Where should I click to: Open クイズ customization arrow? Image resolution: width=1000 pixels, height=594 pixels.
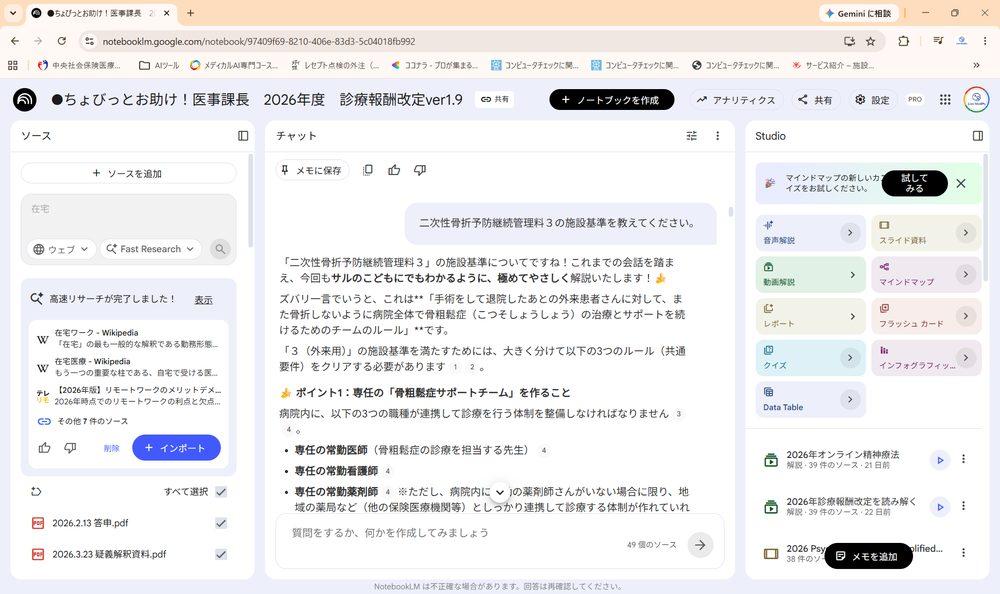click(x=849, y=358)
